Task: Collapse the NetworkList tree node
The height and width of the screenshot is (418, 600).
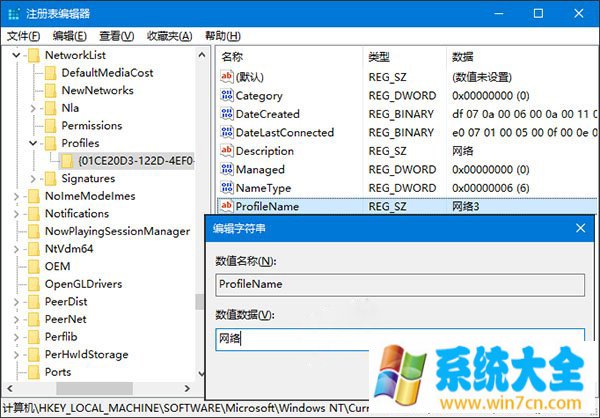Action: [x=16, y=55]
